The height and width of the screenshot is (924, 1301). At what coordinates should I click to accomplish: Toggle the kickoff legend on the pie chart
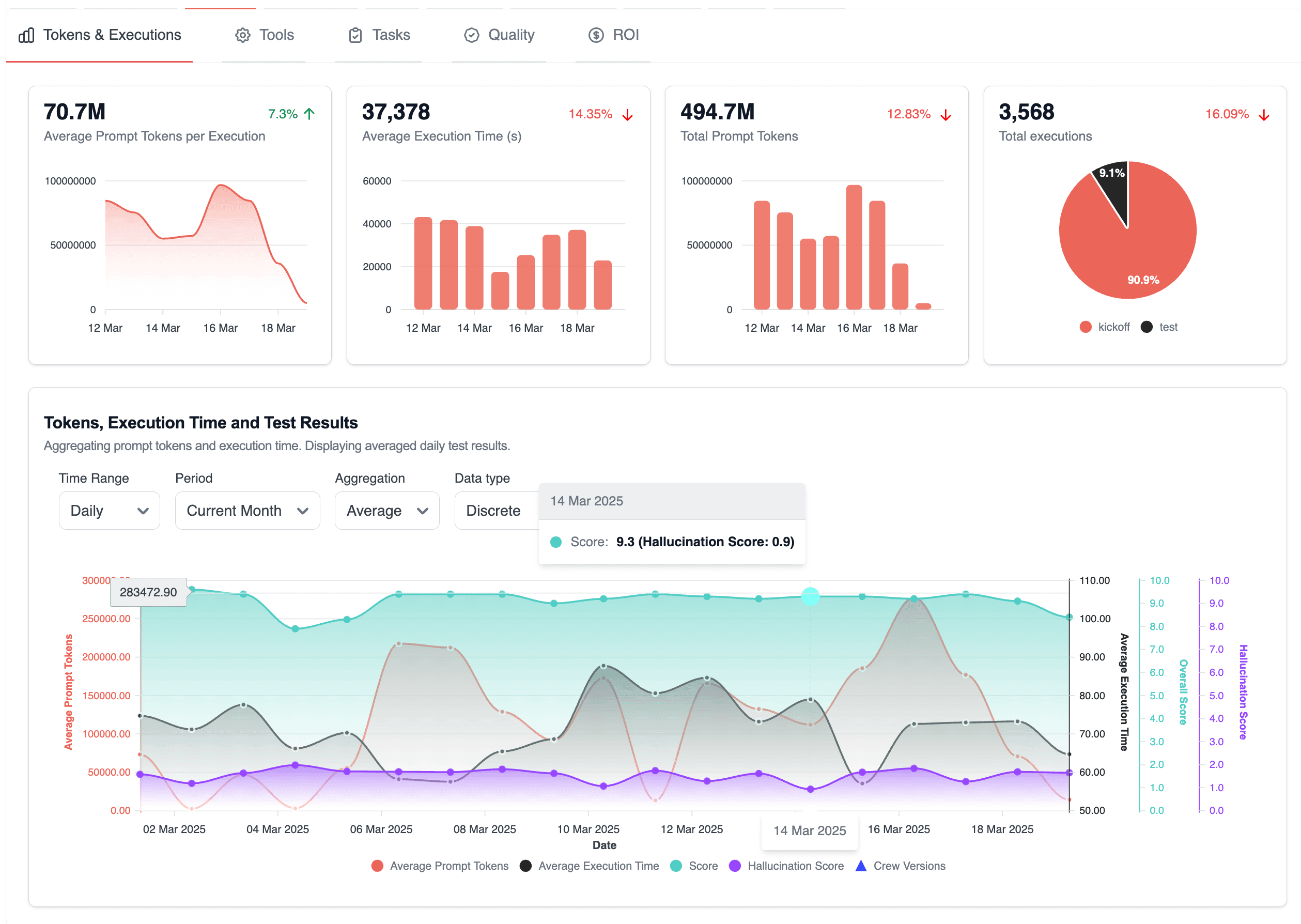point(1105,326)
